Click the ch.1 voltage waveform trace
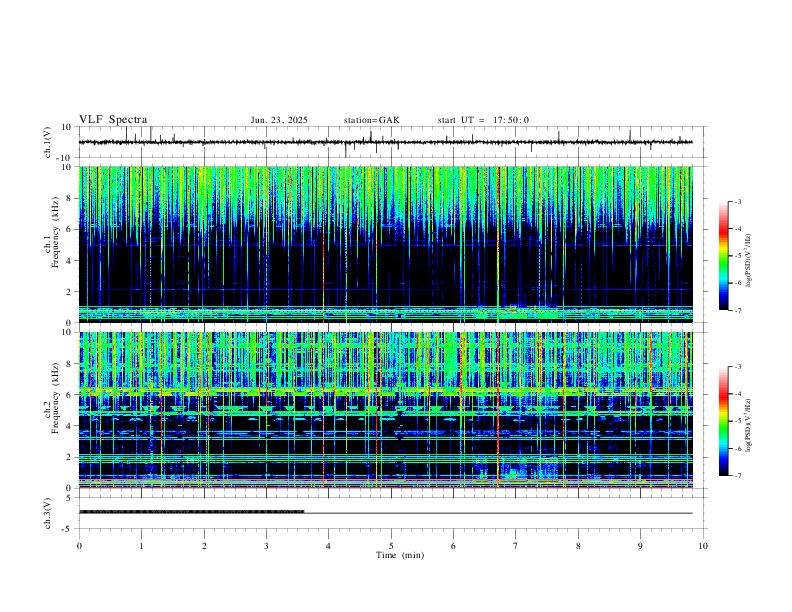 tap(385, 142)
